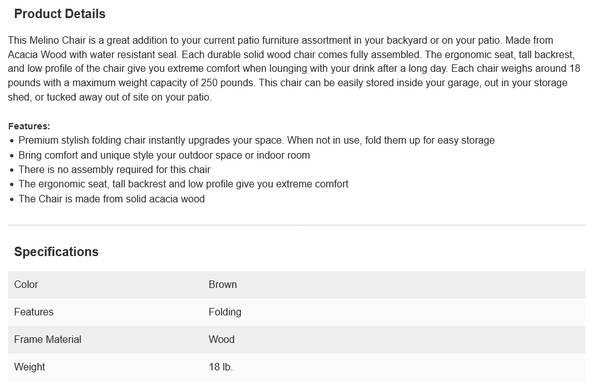Click the Features row label in table
This screenshot has width=600, height=391.
[34, 312]
